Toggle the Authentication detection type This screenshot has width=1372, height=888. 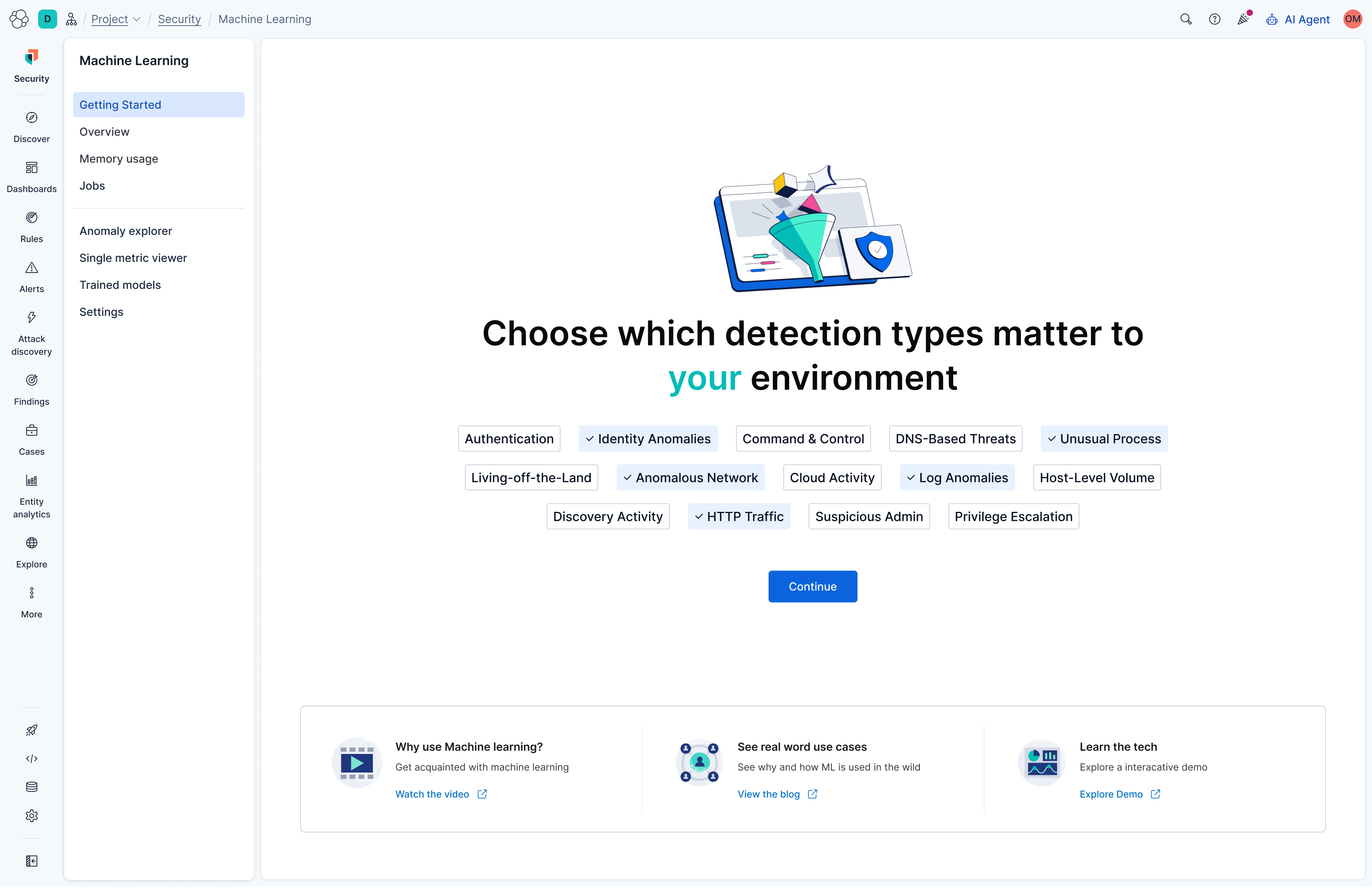509,438
